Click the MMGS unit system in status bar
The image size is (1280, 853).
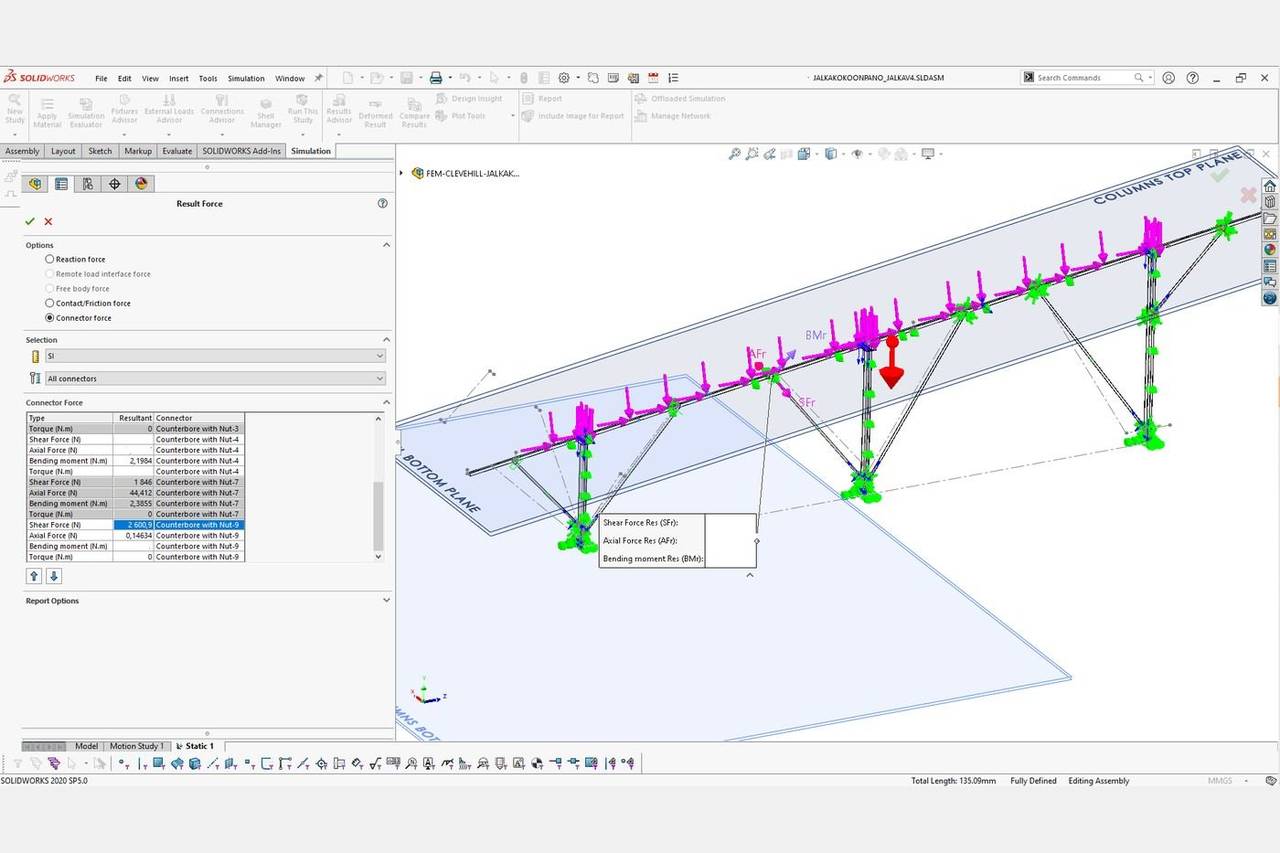1219,781
